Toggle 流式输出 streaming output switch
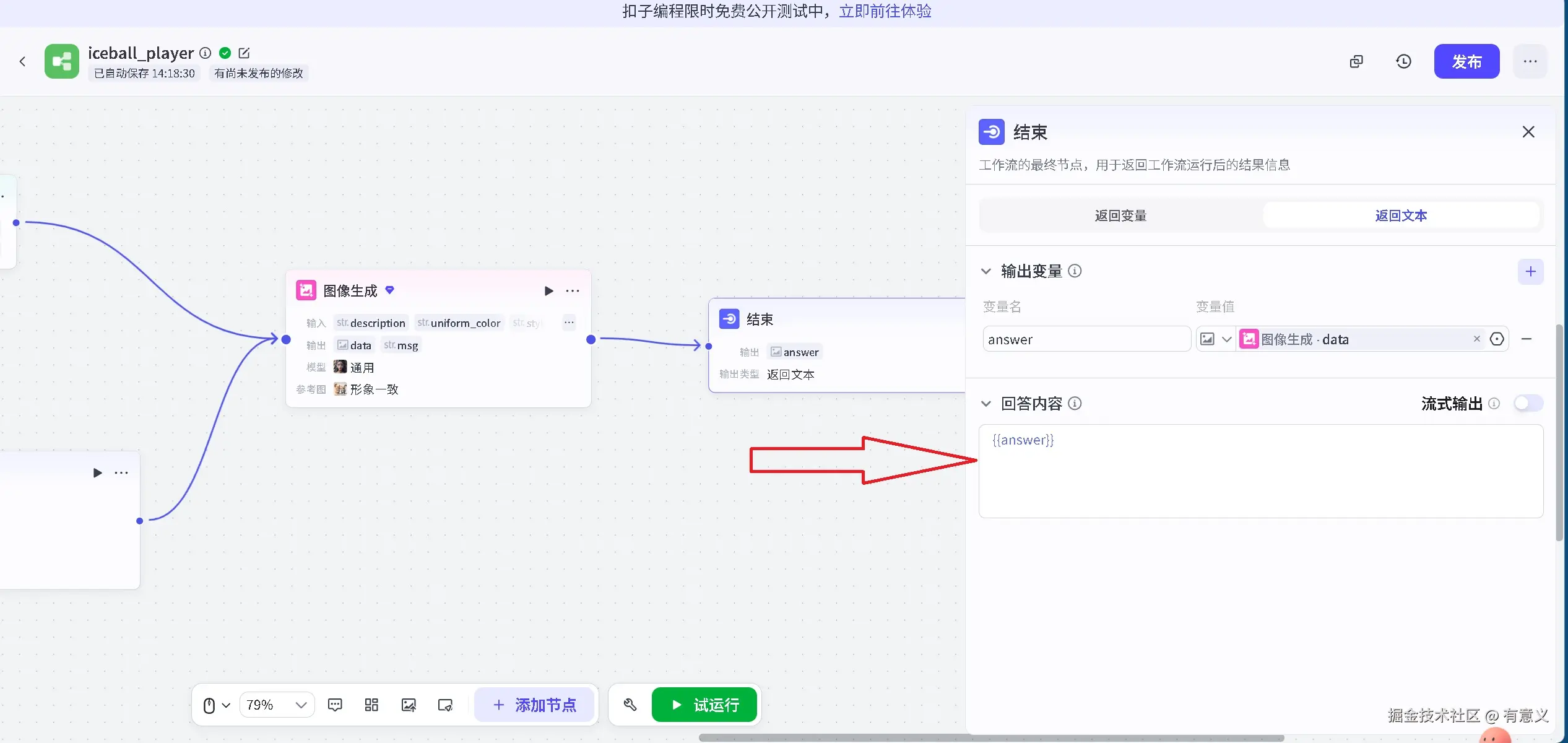Screen dimensions: 1568x743 pos(1528,403)
